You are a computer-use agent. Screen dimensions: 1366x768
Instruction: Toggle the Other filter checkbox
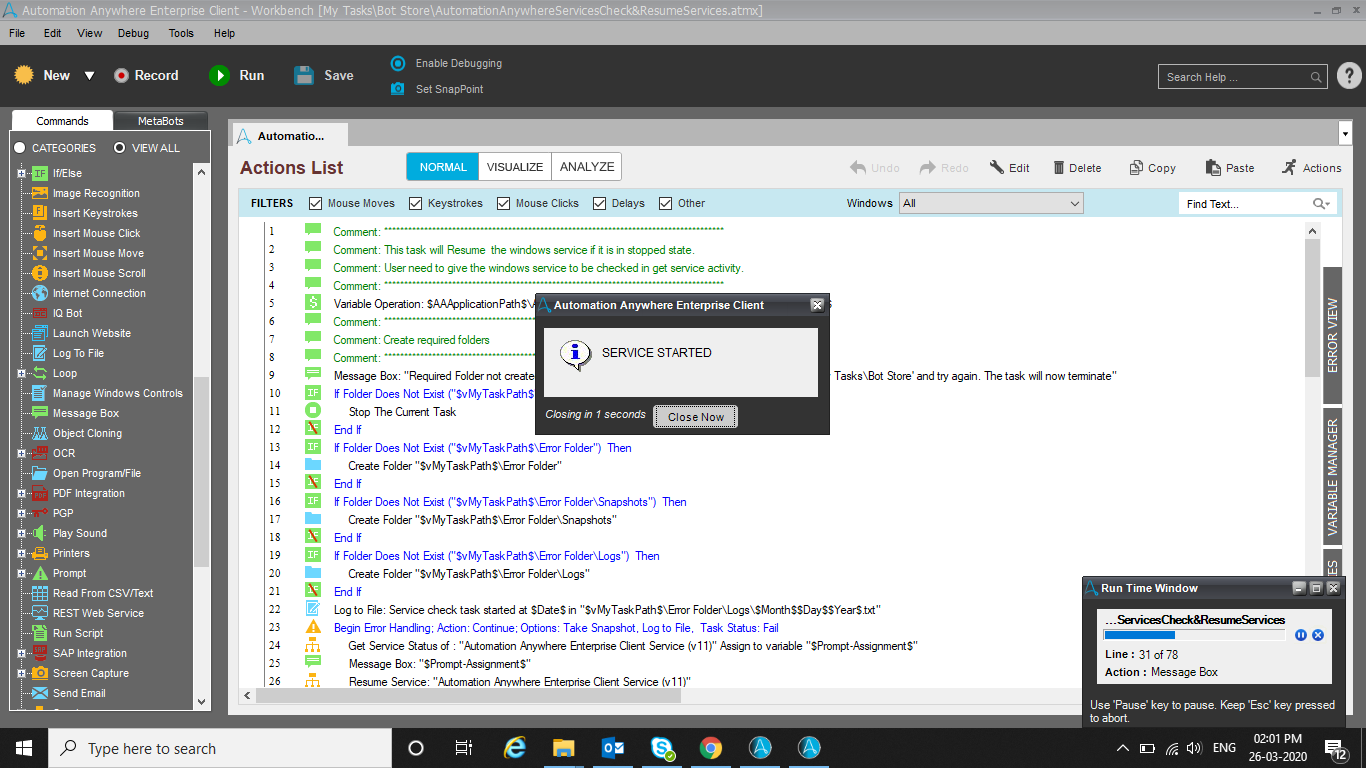click(x=666, y=203)
